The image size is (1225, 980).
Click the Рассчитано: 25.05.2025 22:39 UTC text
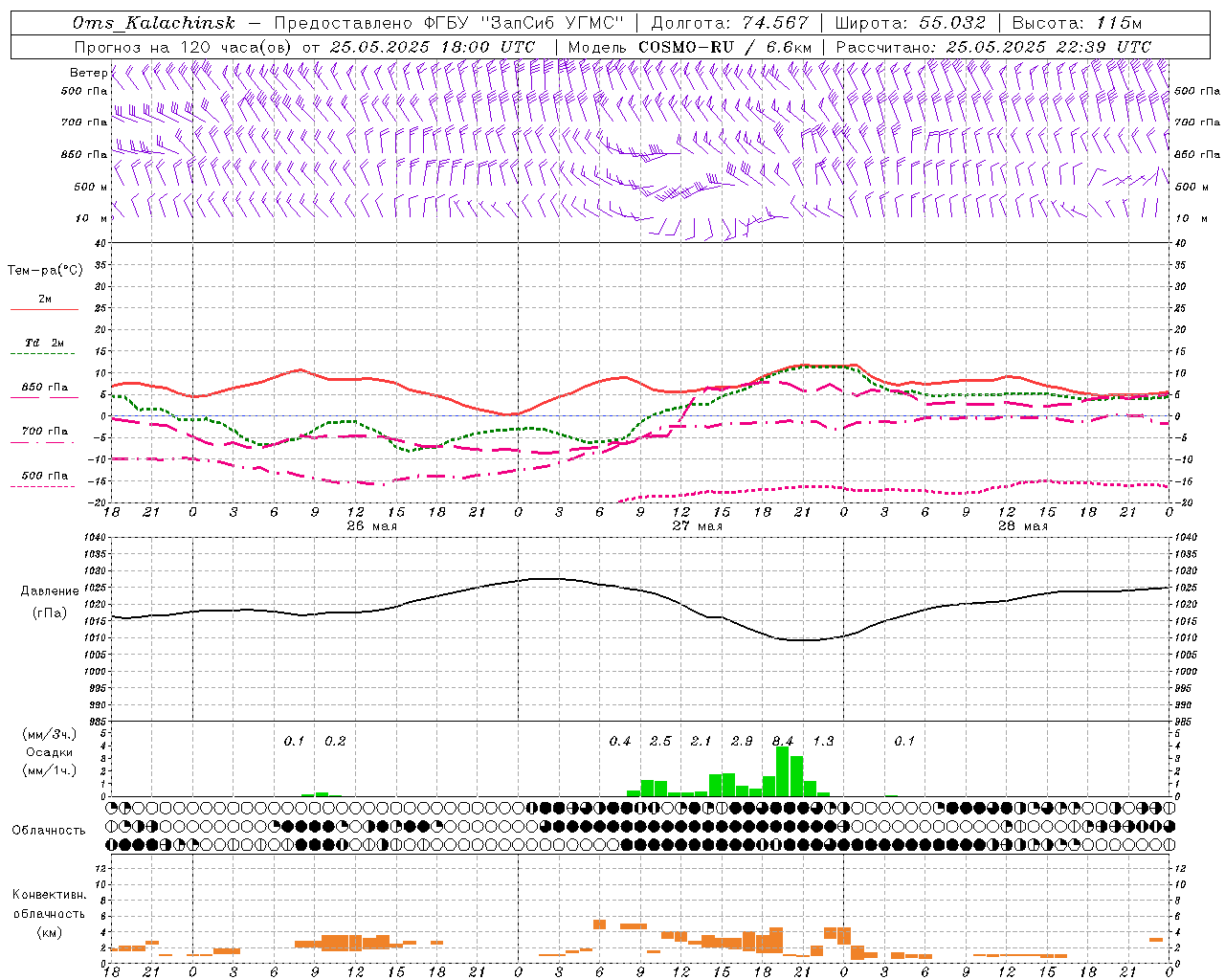(993, 47)
